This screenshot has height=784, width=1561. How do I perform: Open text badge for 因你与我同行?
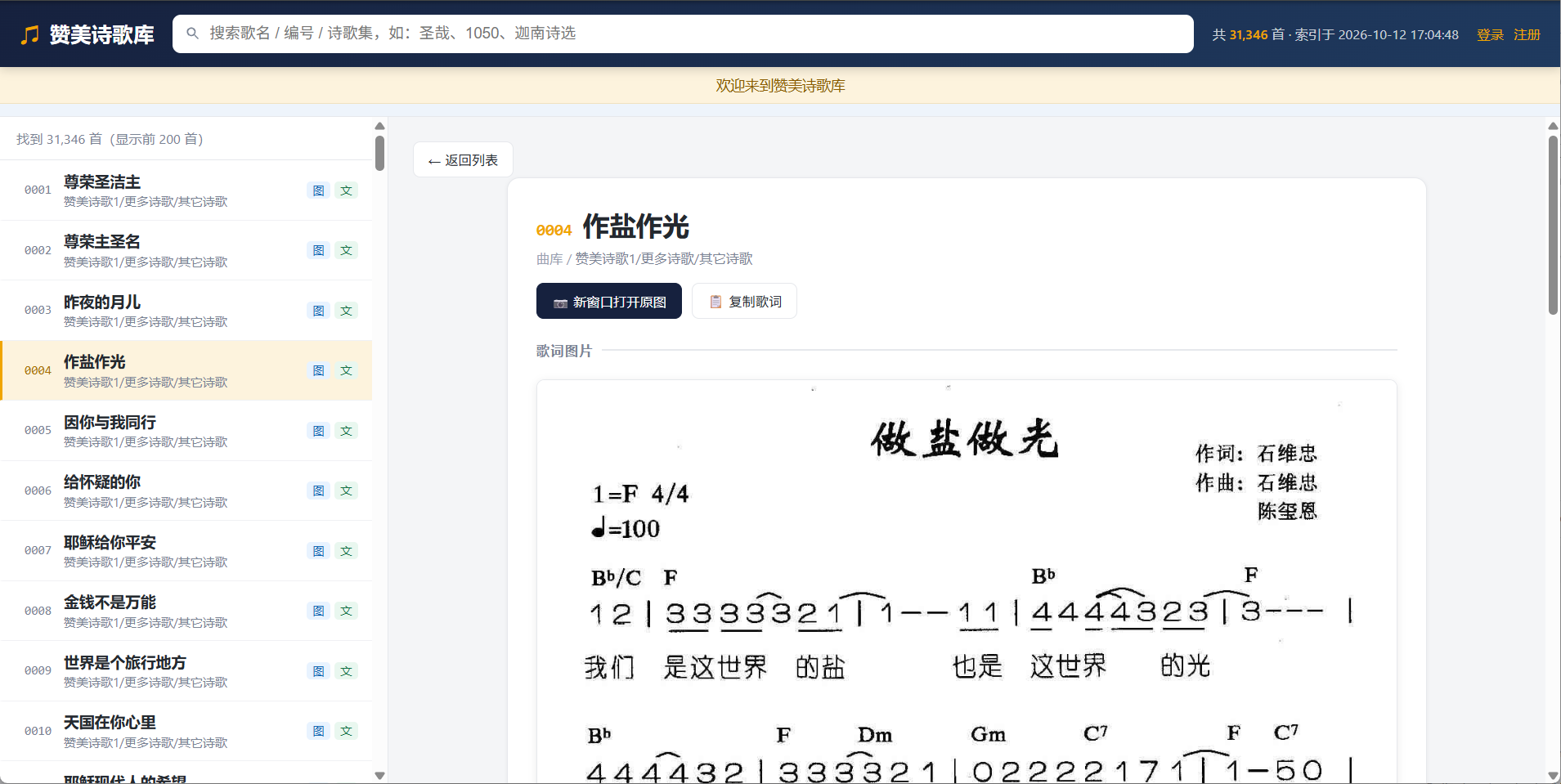347,431
